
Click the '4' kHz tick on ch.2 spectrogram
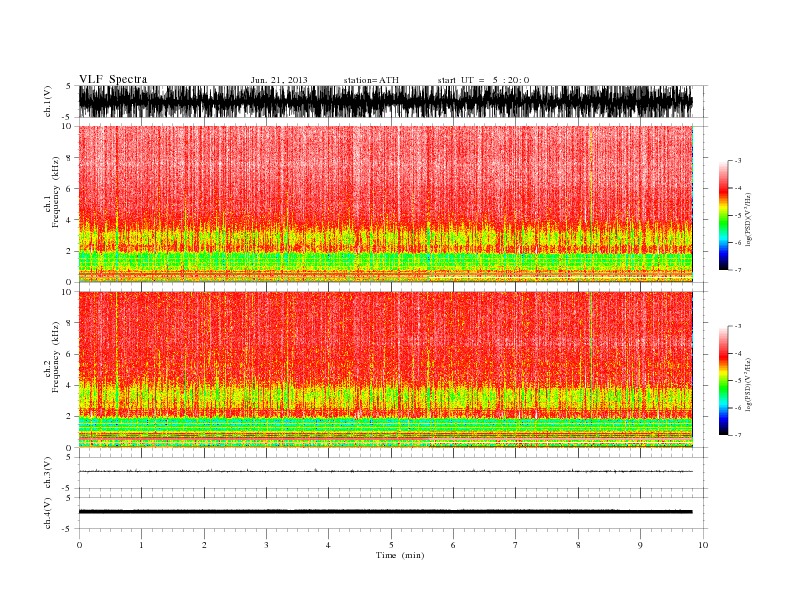[69, 386]
